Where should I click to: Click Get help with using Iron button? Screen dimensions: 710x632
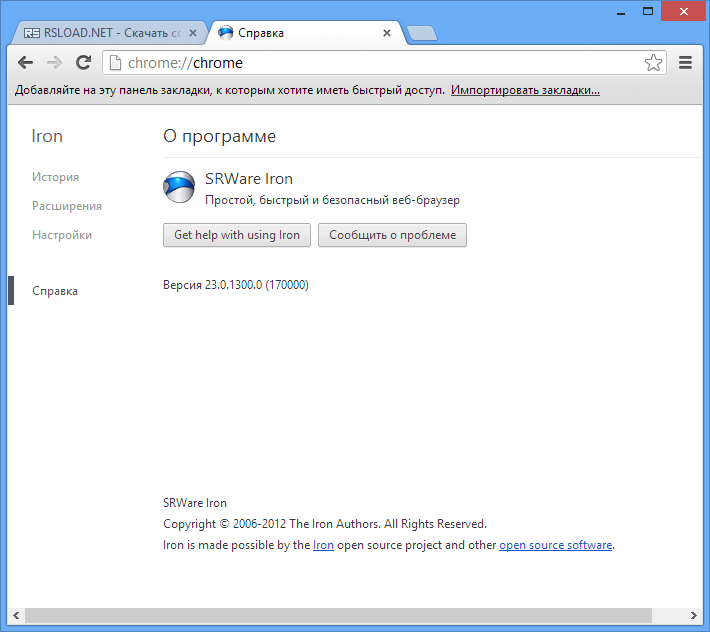pyautogui.click(x=237, y=235)
